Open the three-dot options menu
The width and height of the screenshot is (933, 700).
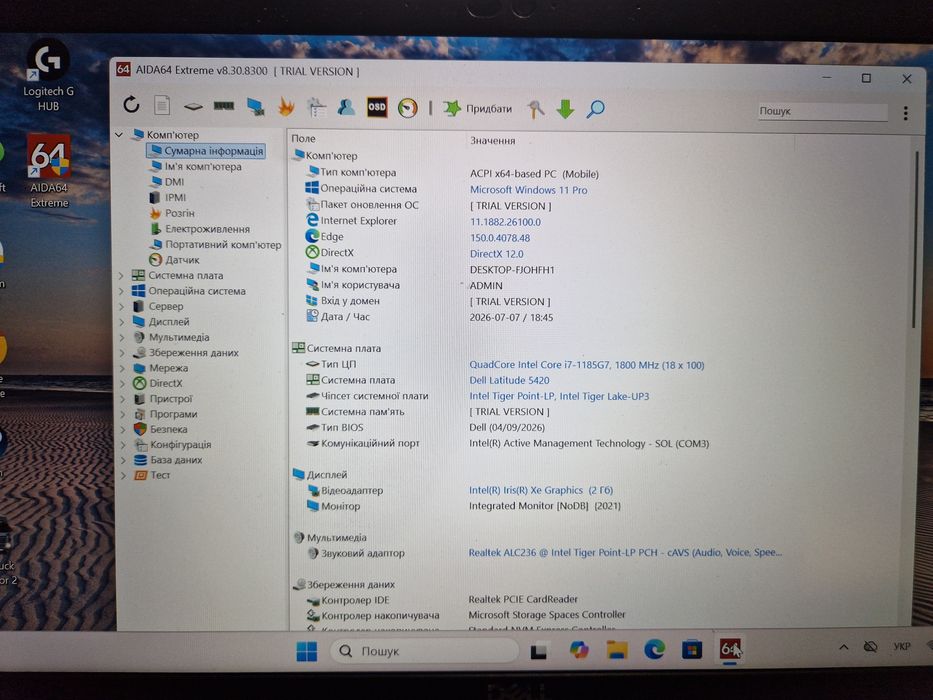[906, 113]
